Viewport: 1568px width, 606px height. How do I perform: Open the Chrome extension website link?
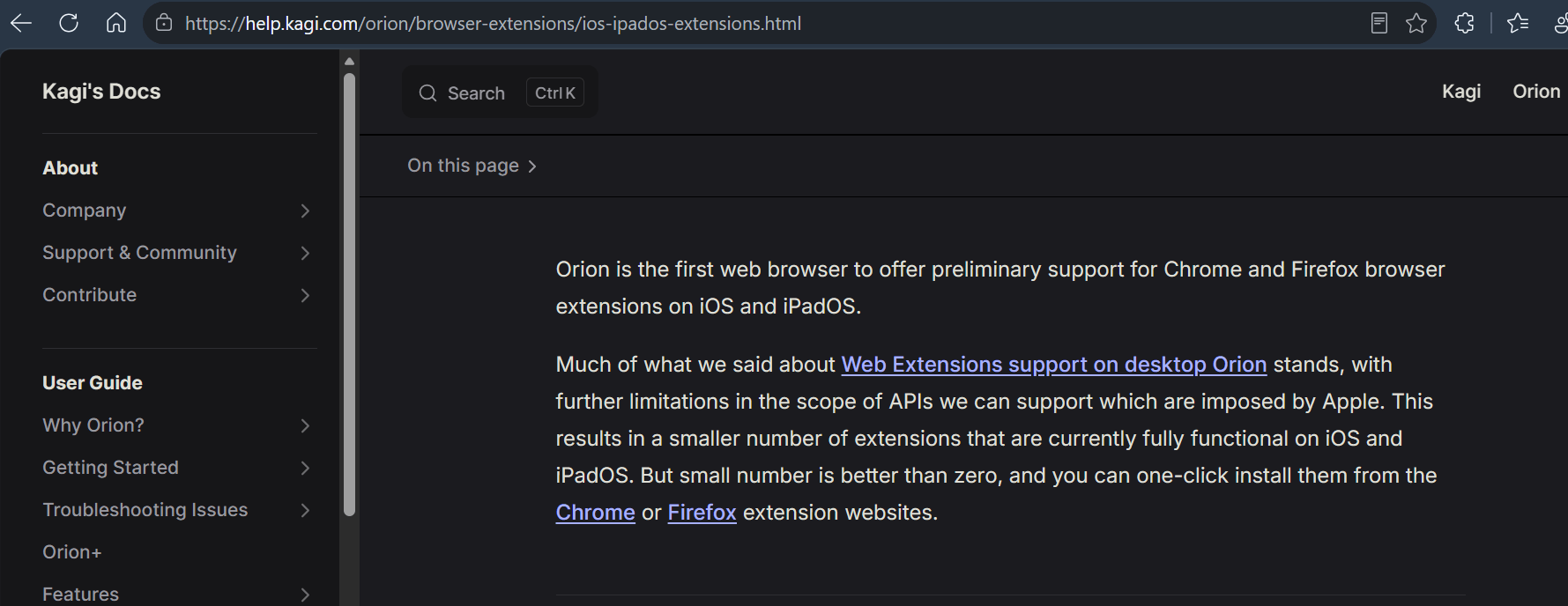[595, 513]
